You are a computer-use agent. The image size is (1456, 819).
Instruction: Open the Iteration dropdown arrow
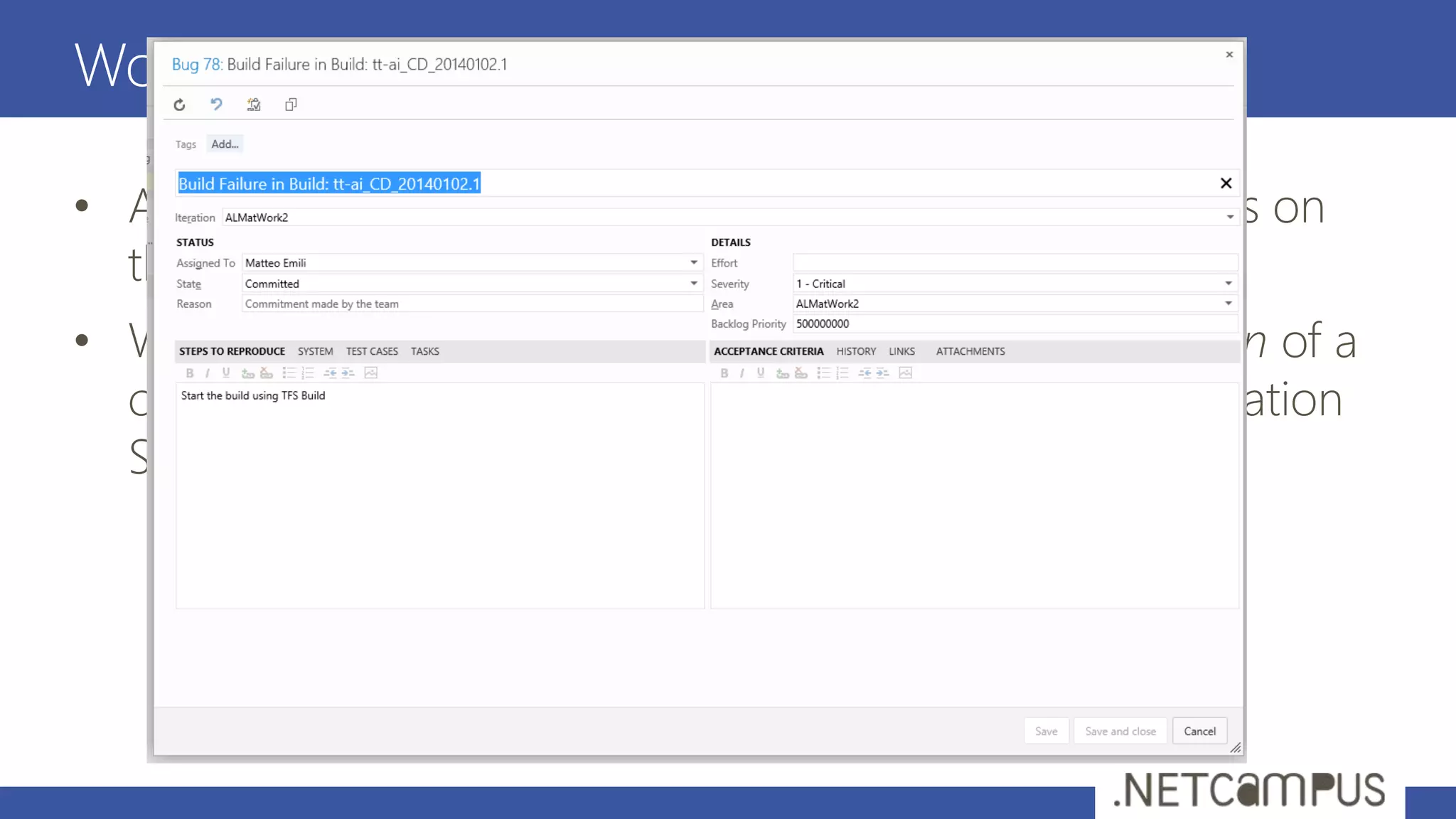pos(1230,217)
